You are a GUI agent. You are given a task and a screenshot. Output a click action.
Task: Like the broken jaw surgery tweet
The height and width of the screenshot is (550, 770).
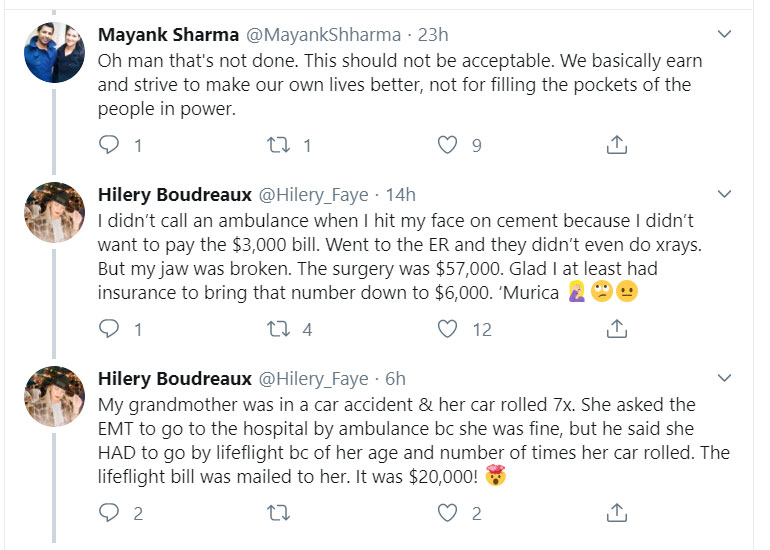449,329
